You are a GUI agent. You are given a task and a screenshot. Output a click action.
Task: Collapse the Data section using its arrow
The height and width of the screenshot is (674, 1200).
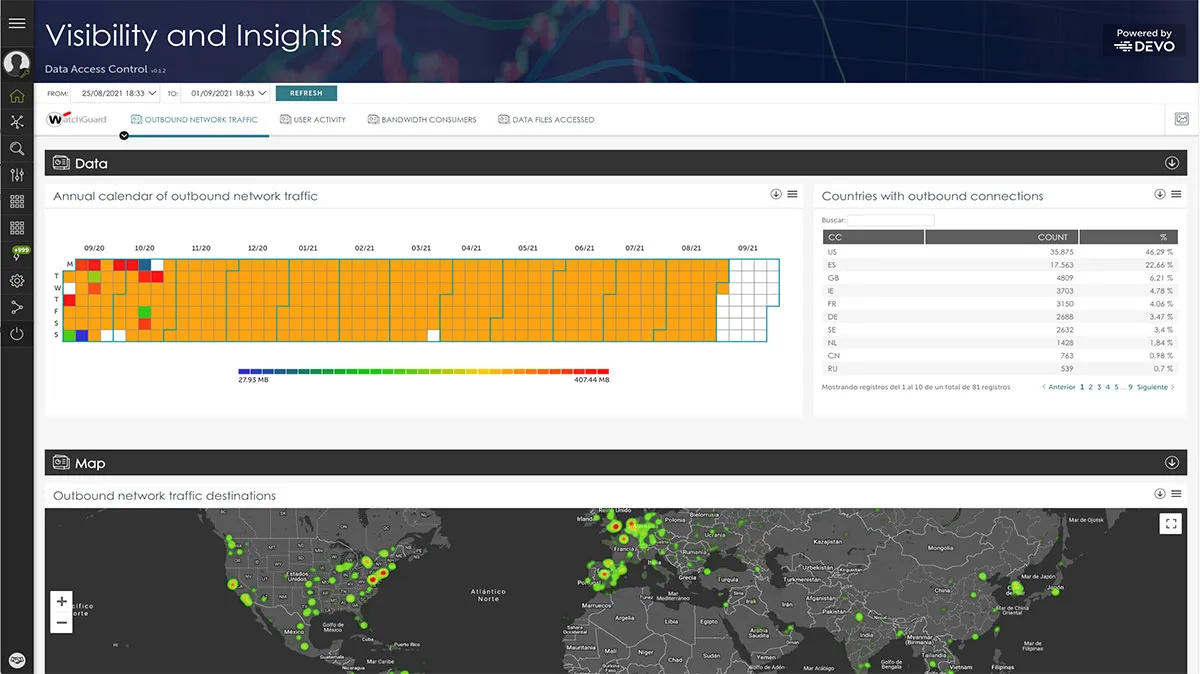[1172, 163]
